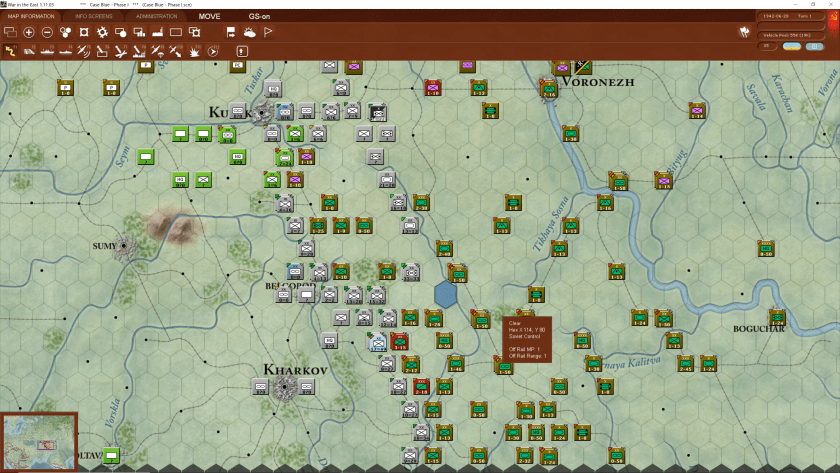Click the sky-and-yellow weather pill indicator
Screen dimensions: 840x473
pyautogui.click(x=792, y=47)
